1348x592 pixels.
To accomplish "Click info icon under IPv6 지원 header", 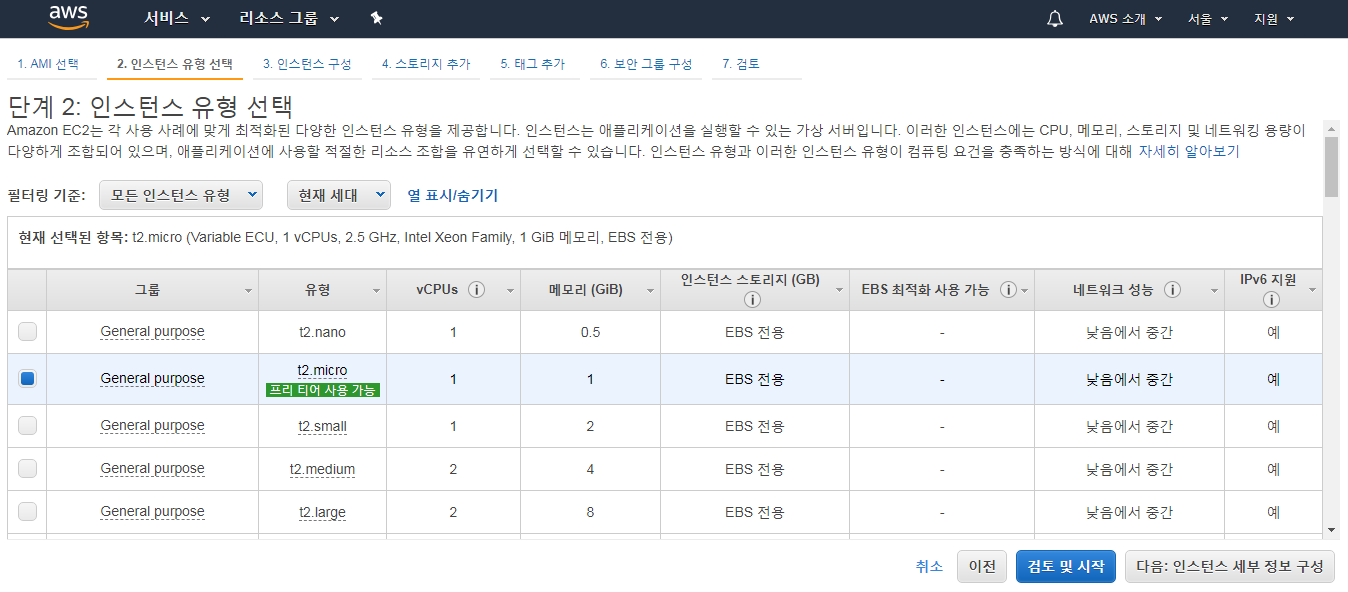I will point(1271,300).
